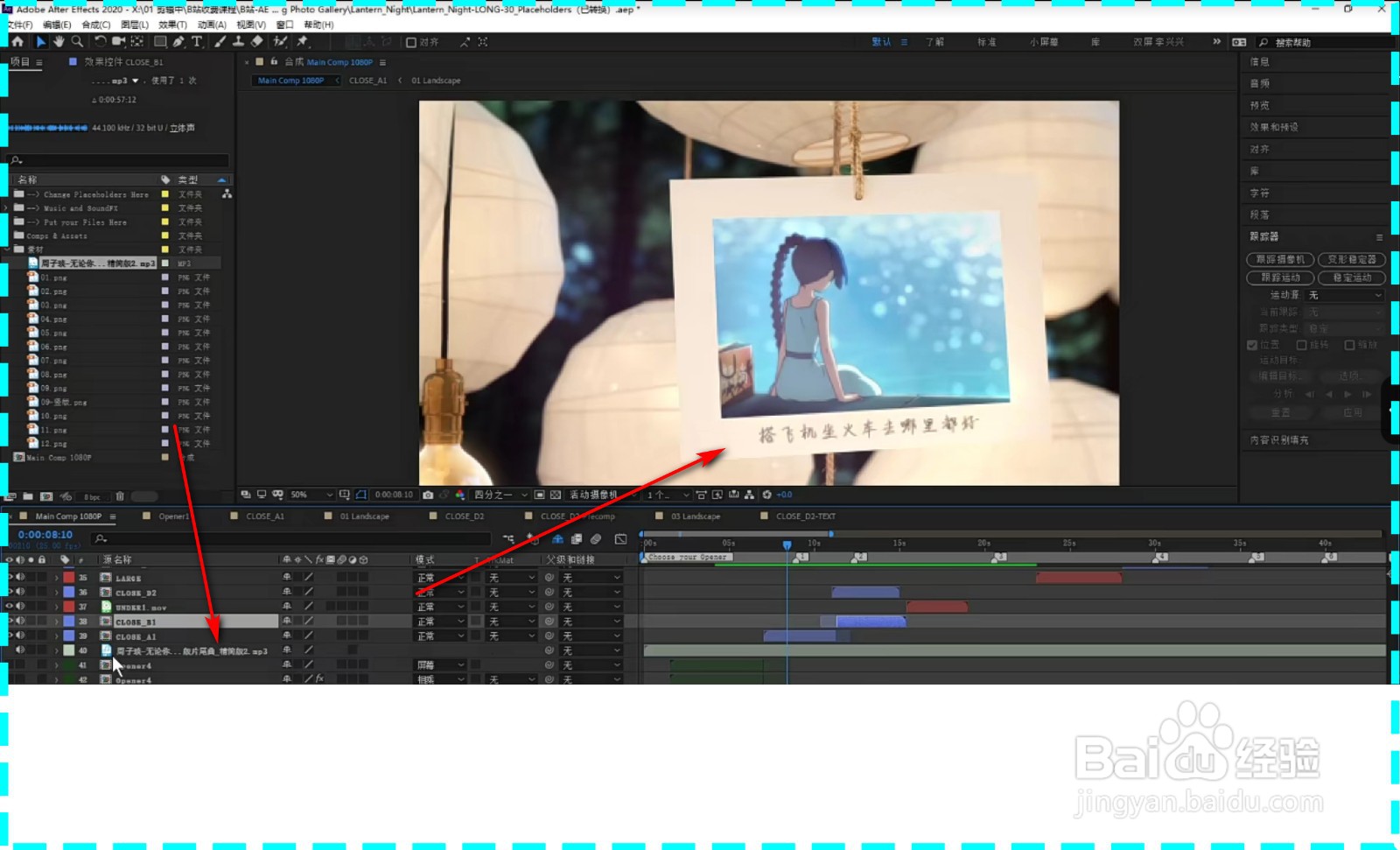Toggle the frame blending icon in the timeline
Screen dimensions: 1400x850
tap(577, 539)
